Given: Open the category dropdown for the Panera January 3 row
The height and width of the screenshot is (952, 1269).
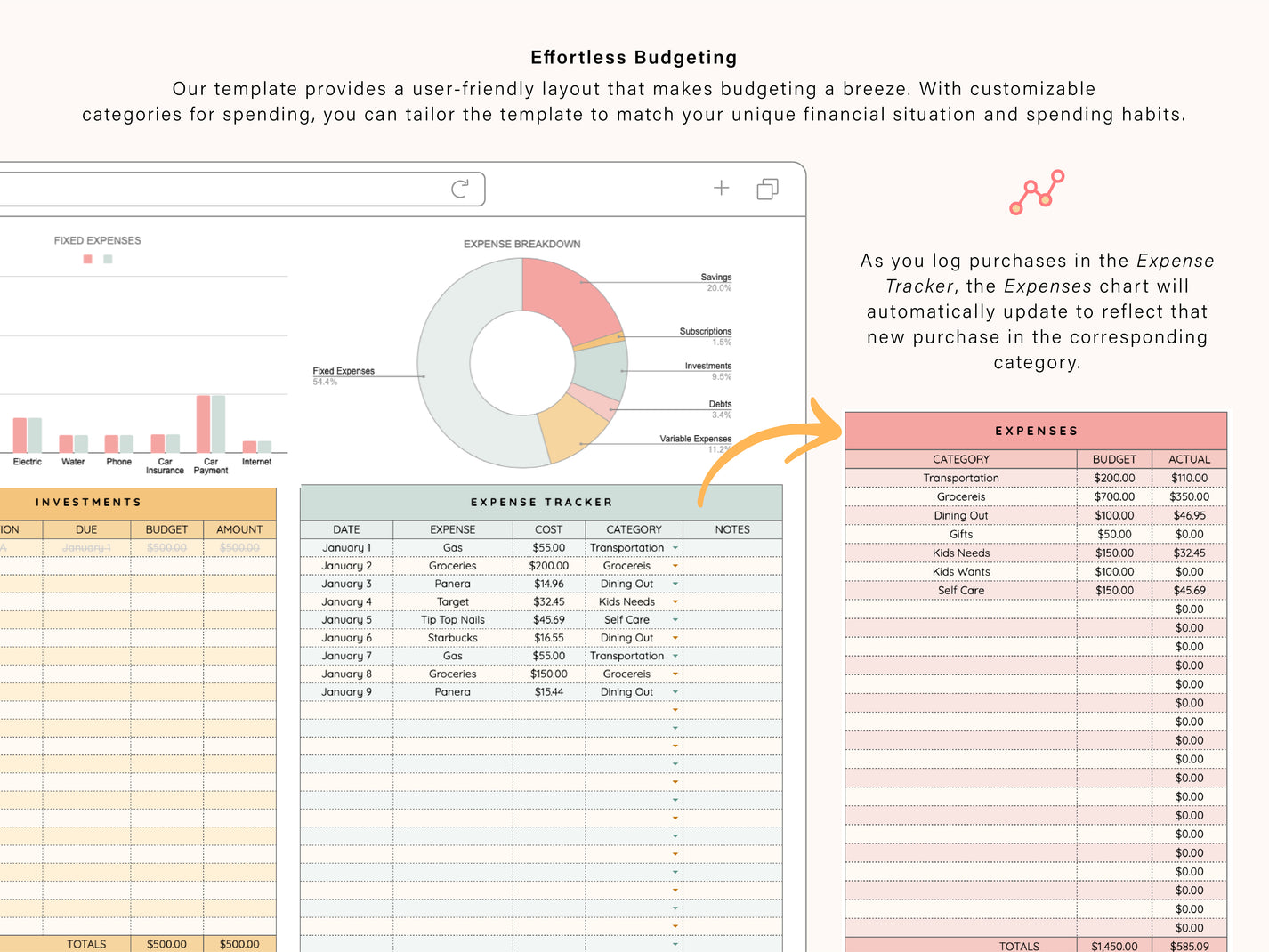Looking at the screenshot, I should (675, 584).
